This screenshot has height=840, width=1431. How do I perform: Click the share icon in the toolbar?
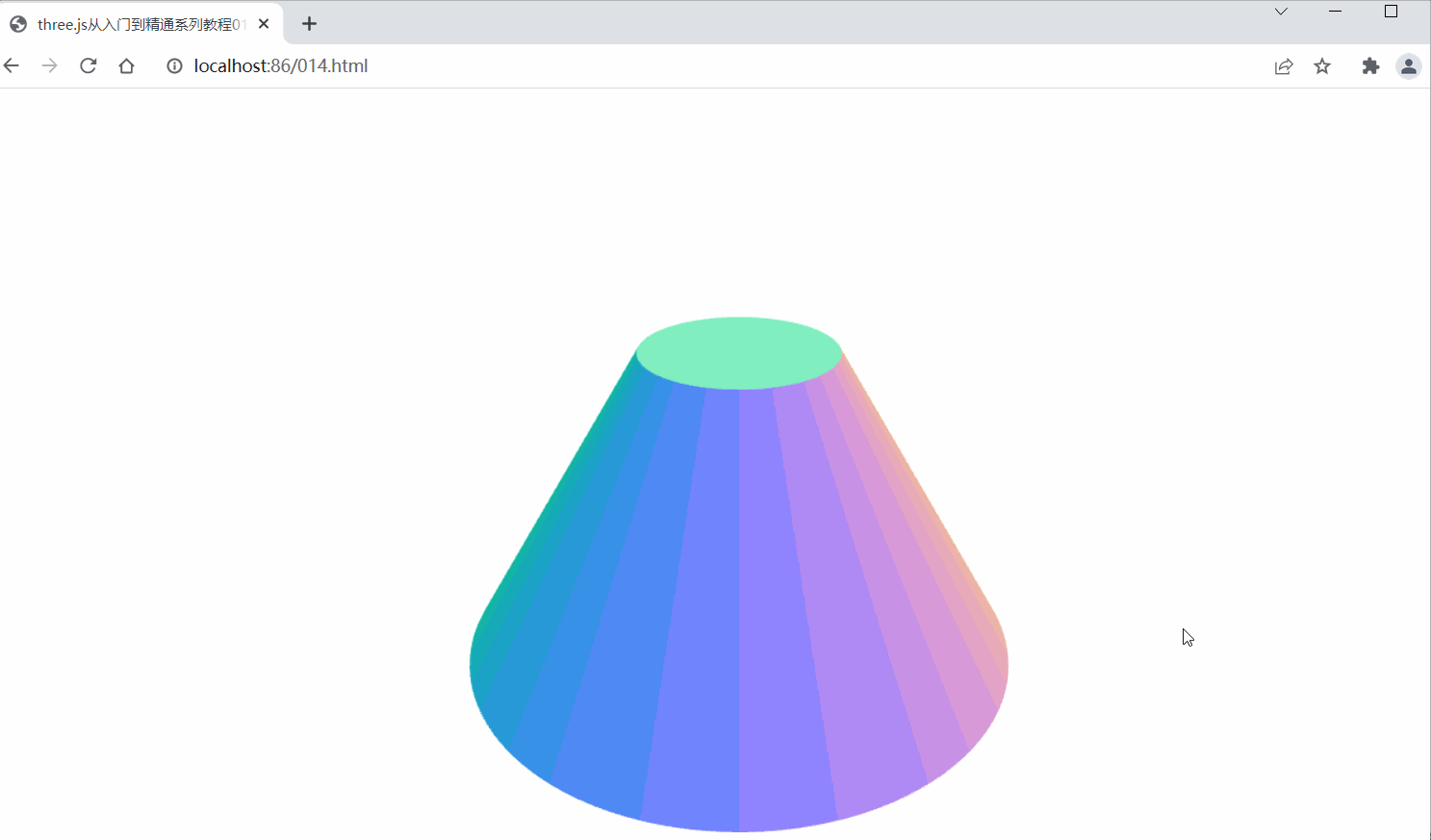tap(1284, 65)
